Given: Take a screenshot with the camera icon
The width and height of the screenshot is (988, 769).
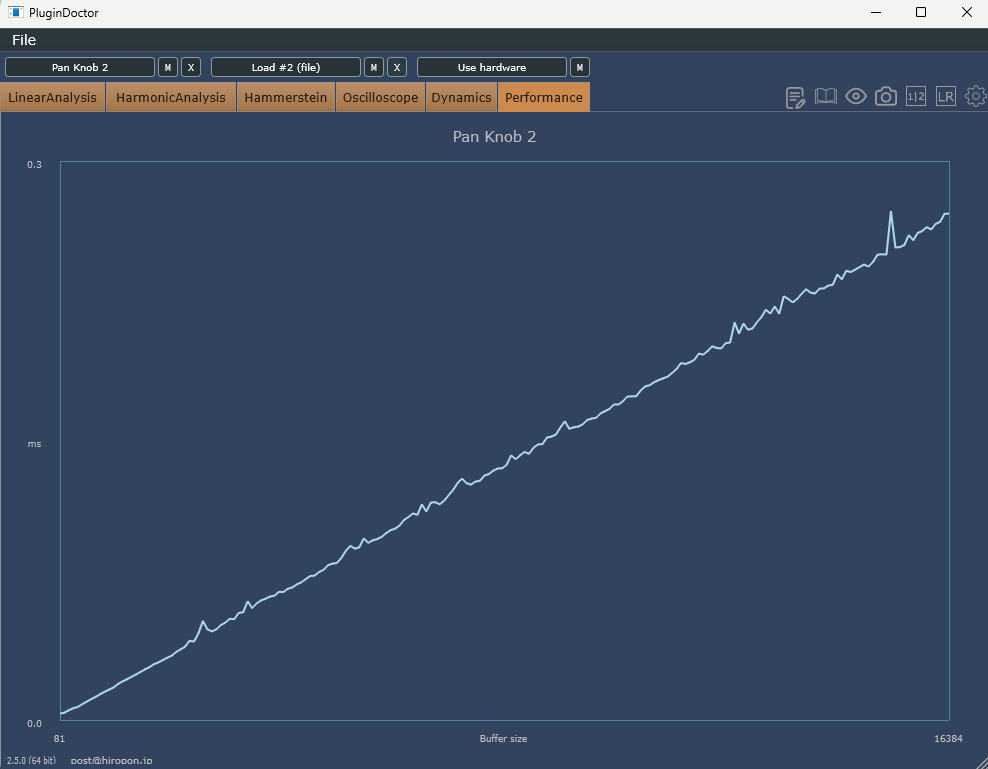Looking at the screenshot, I should pos(886,97).
